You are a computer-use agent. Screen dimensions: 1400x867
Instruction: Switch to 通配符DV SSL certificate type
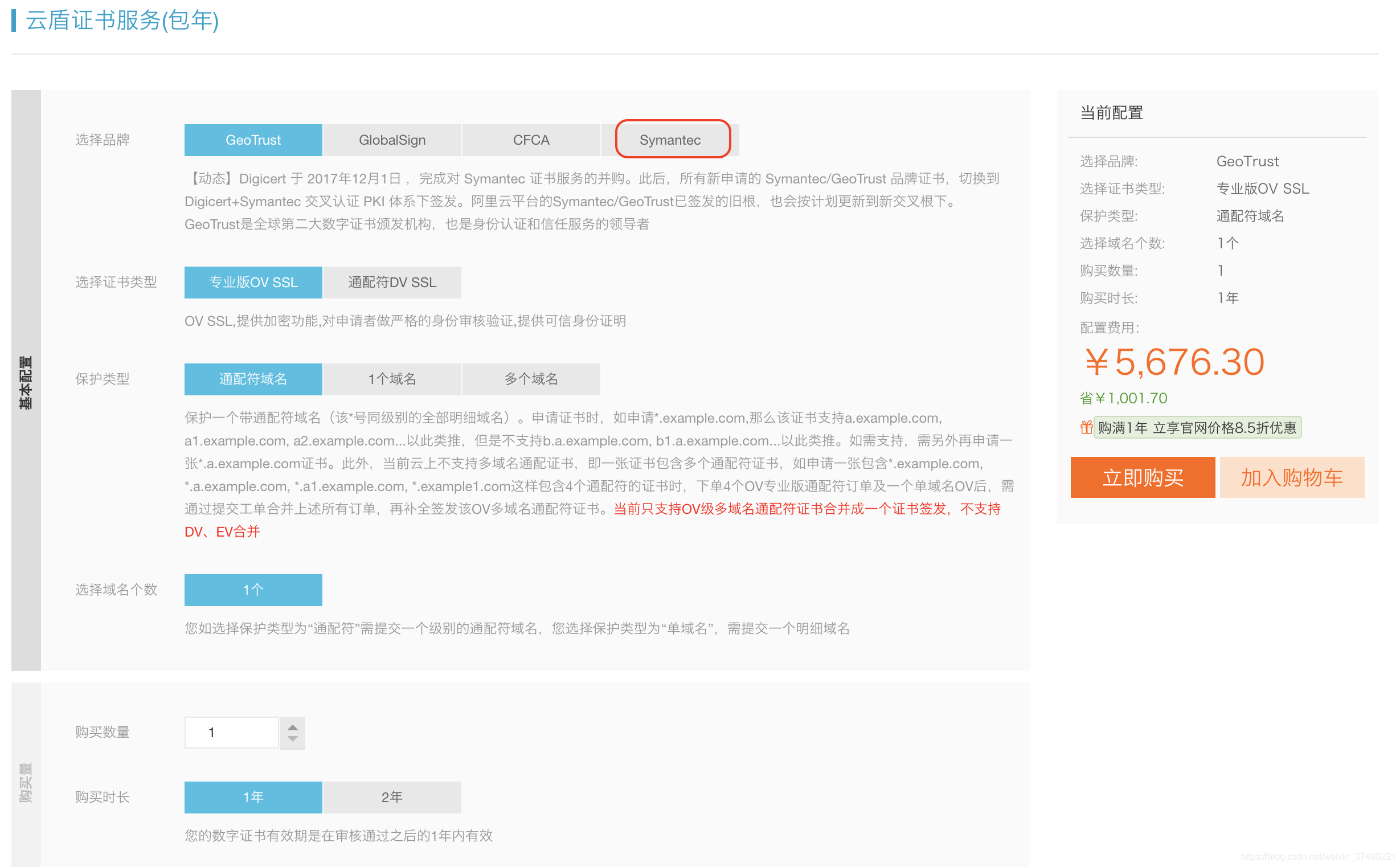click(392, 282)
